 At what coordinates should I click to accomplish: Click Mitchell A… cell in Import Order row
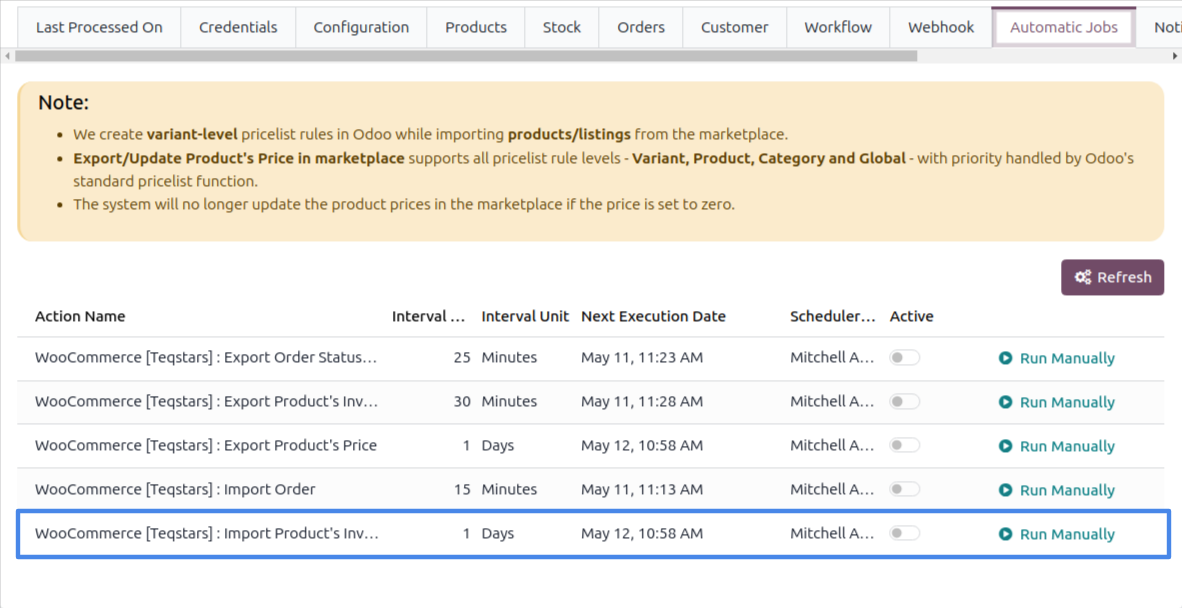coord(832,489)
